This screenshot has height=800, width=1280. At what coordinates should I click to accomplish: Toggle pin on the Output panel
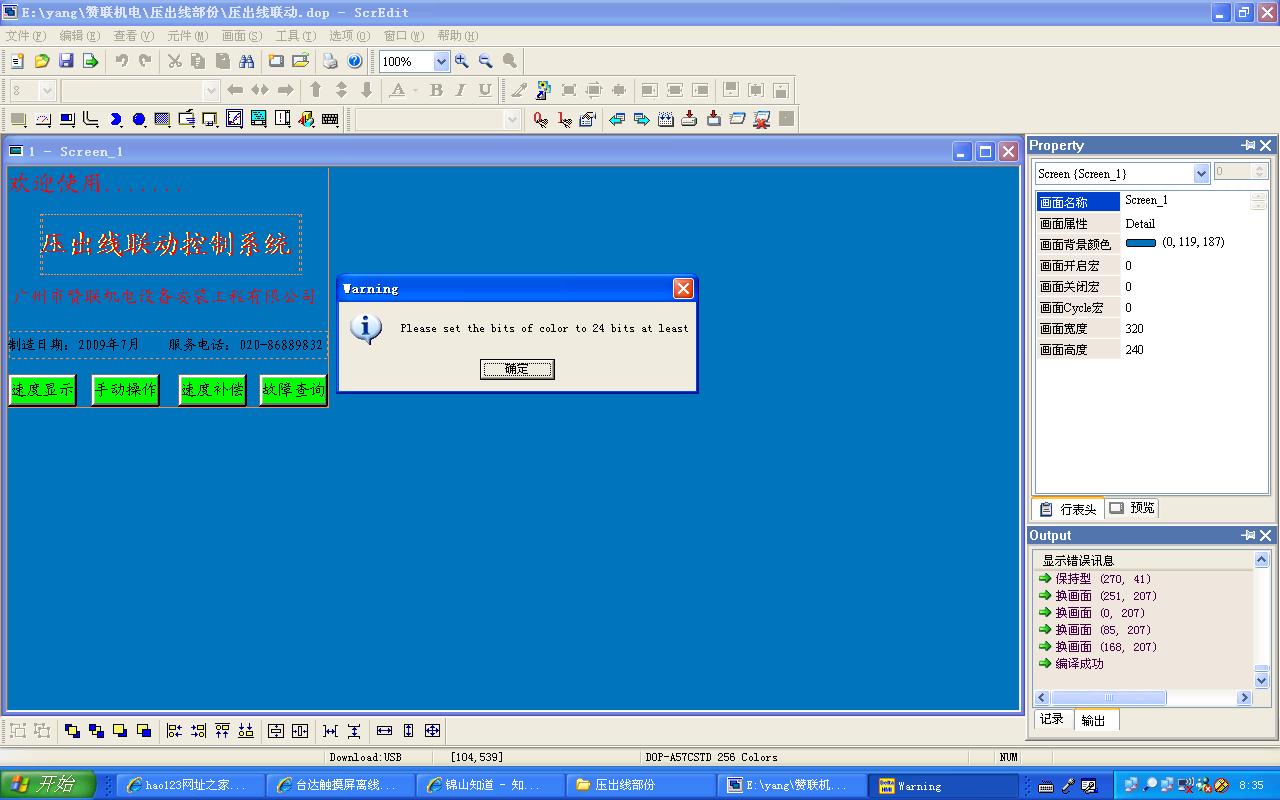tap(1248, 536)
